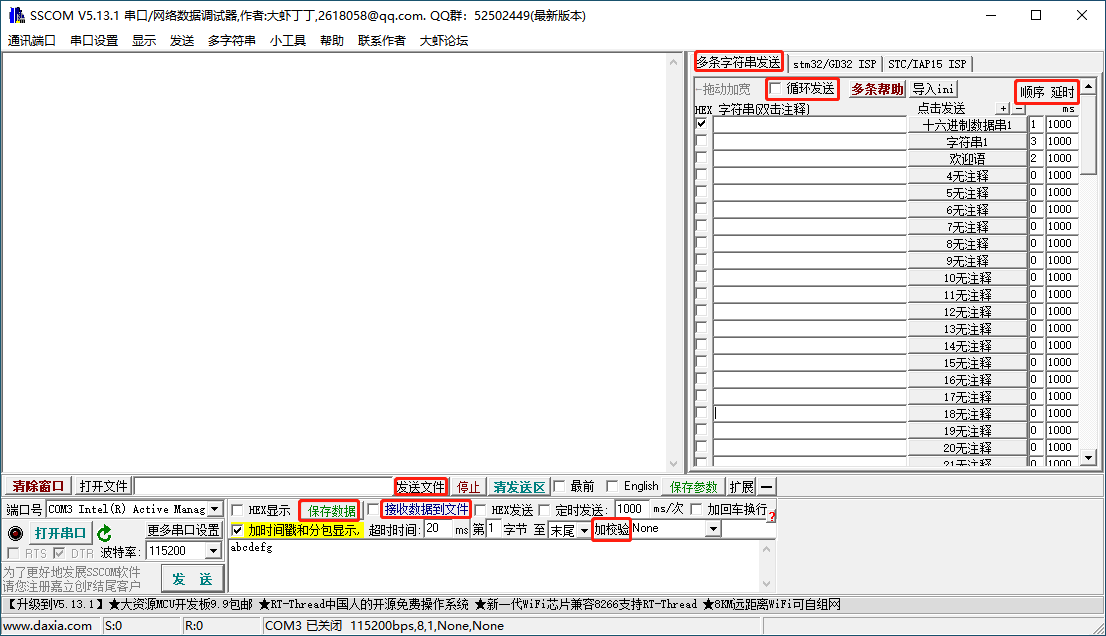The width and height of the screenshot is (1106, 636).
Task: Click the SSCOM app icon in the title bar
Action: [x=16, y=15]
